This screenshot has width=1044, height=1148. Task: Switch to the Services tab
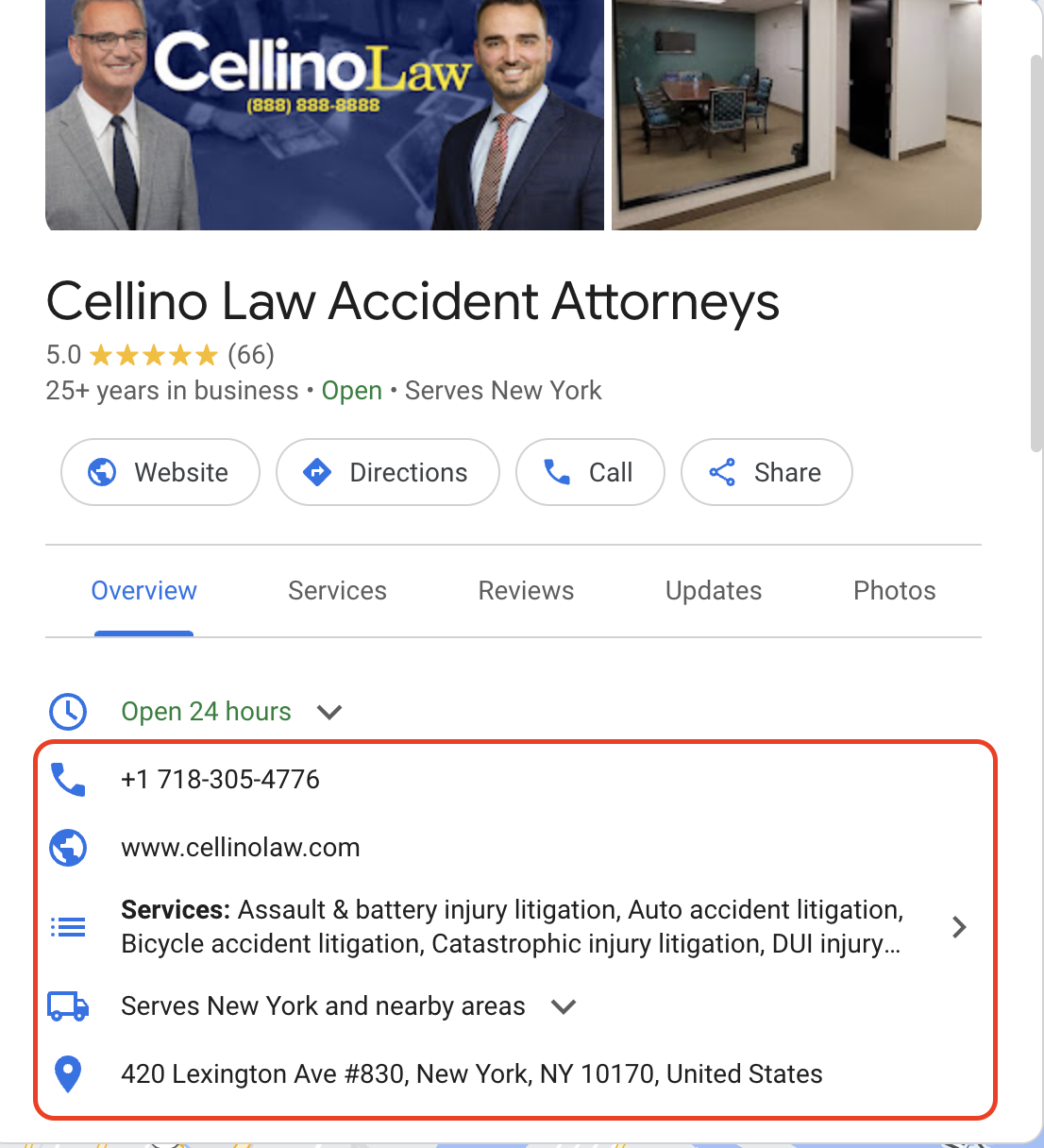337,591
